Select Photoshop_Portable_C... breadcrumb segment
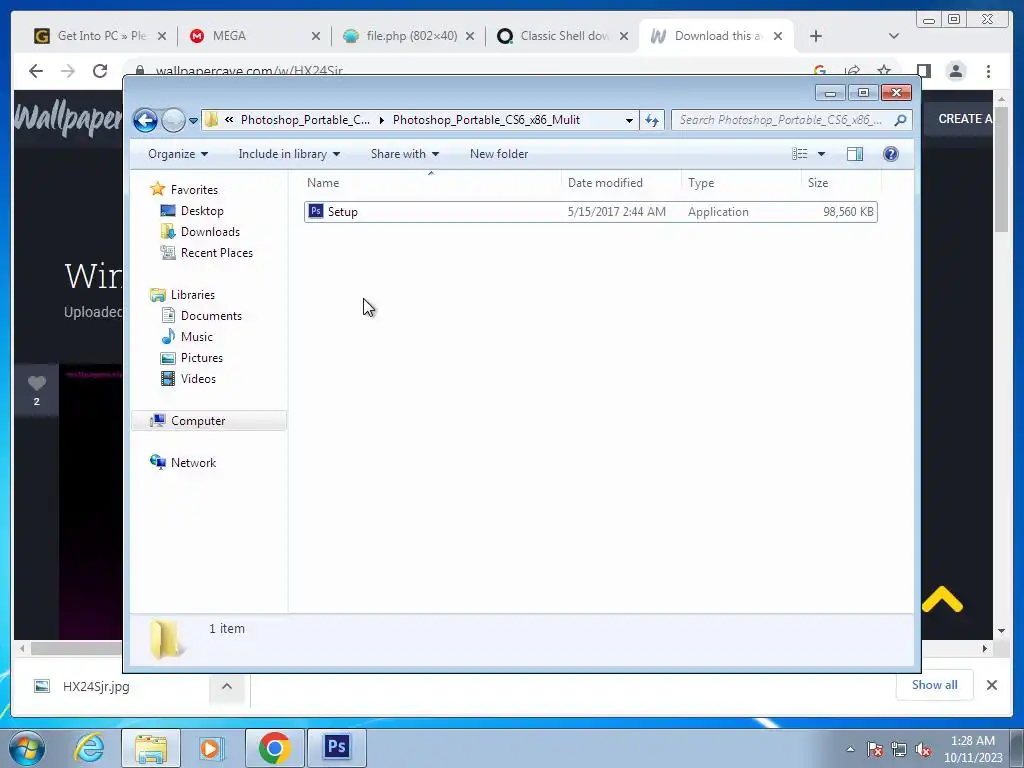 tap(305, 120)
